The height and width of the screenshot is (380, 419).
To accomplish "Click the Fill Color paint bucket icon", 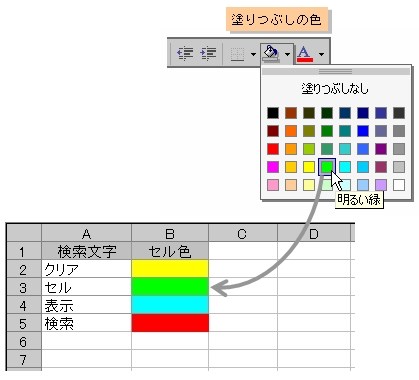I will (x=270, y=53).
